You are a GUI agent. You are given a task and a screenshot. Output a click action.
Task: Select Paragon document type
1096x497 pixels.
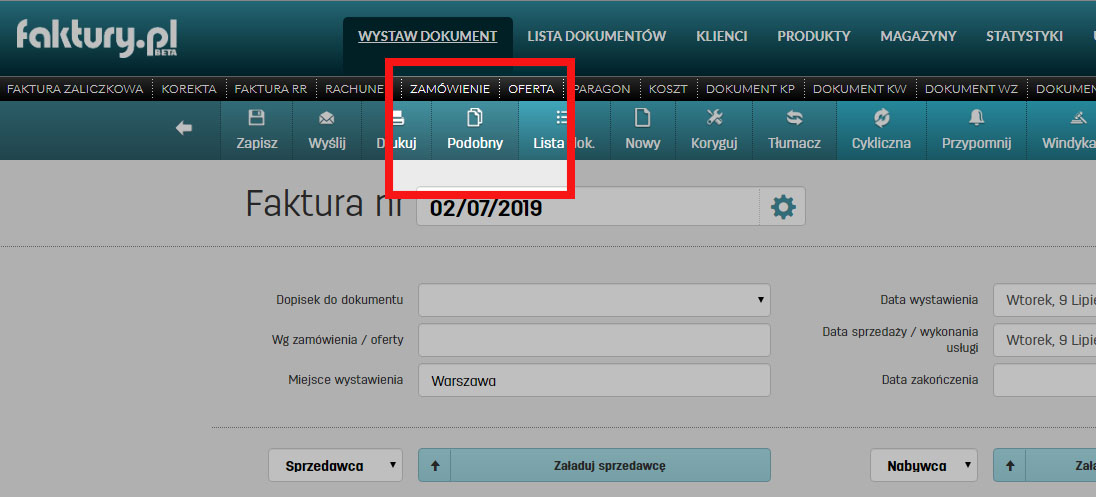[x=601, y=89]
